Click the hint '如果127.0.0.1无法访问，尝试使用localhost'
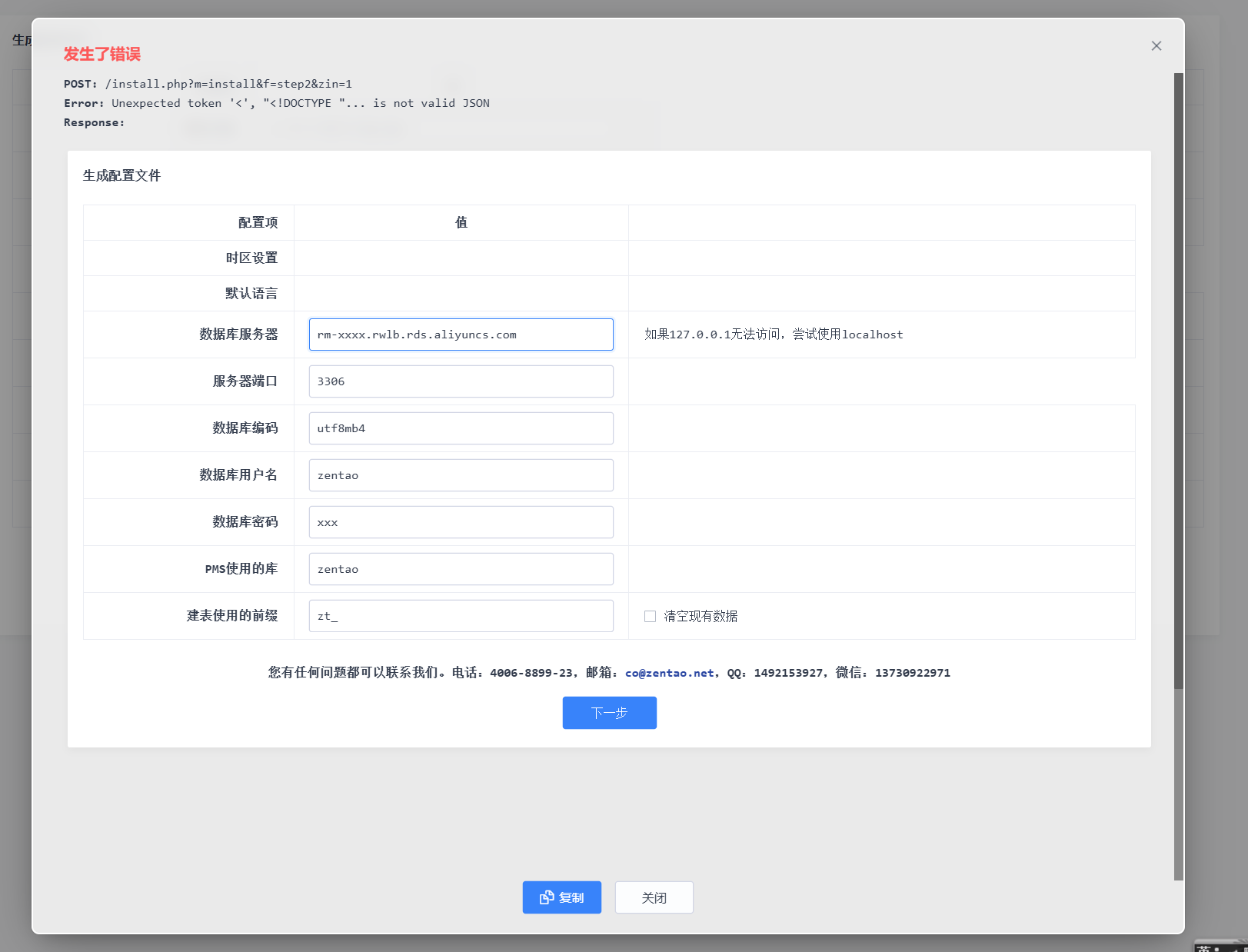 [774, 335]
